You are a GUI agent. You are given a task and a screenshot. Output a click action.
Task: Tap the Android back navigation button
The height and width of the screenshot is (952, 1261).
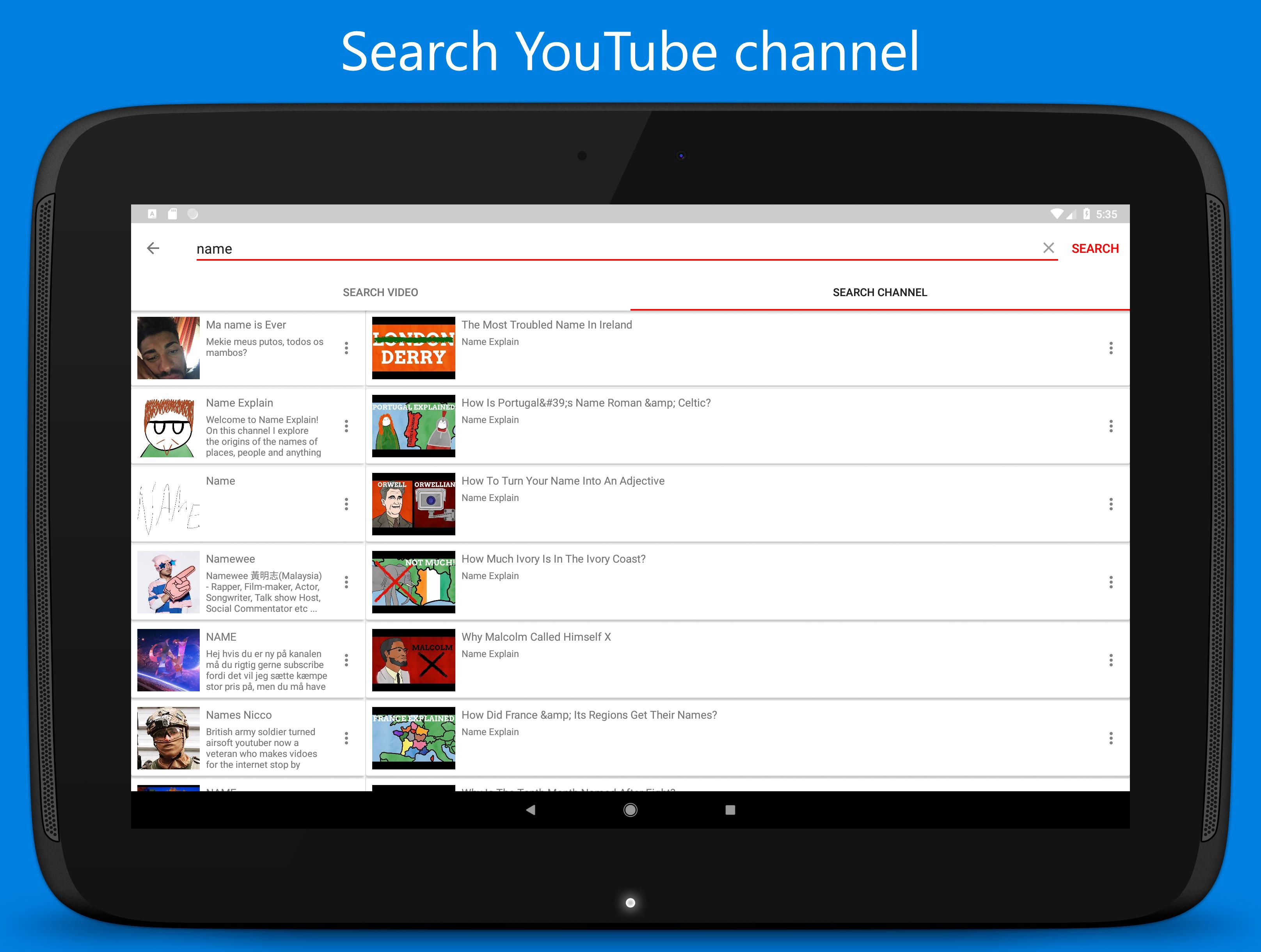pos(530,810)
